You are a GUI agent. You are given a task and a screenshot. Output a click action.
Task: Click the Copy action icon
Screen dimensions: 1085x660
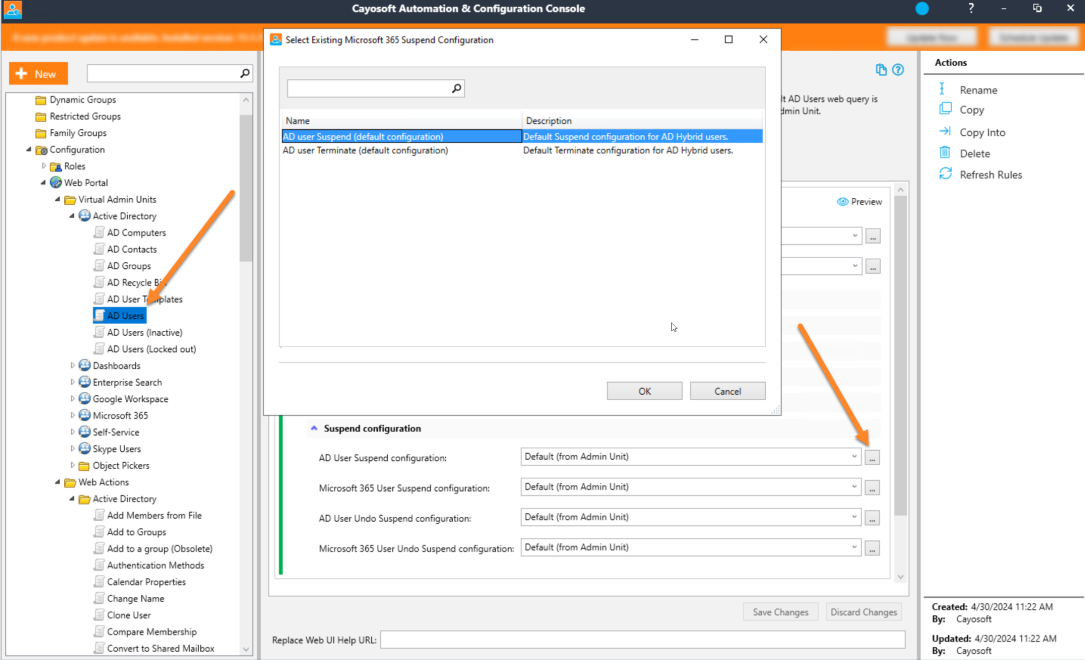pyautogui.click(x=945, y=109)
